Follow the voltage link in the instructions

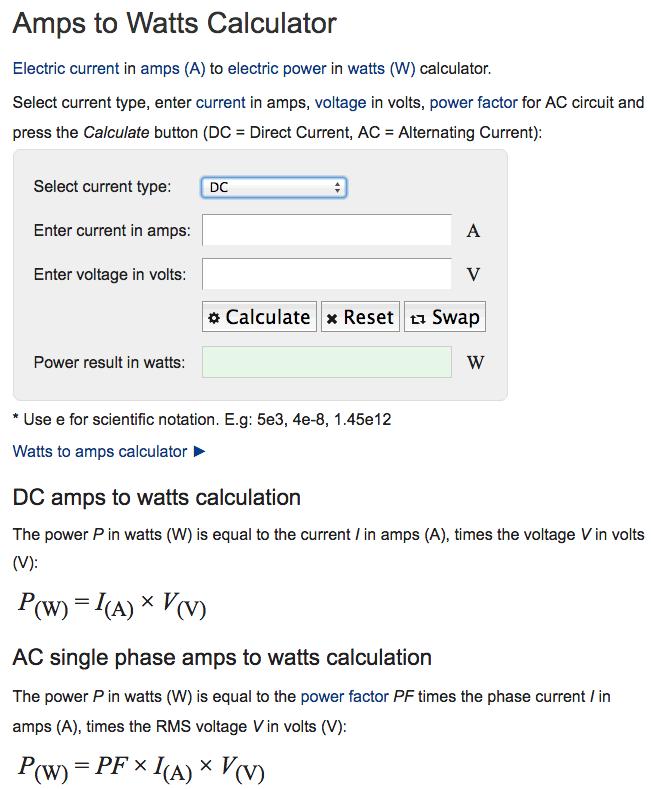[x=341, y=103]
